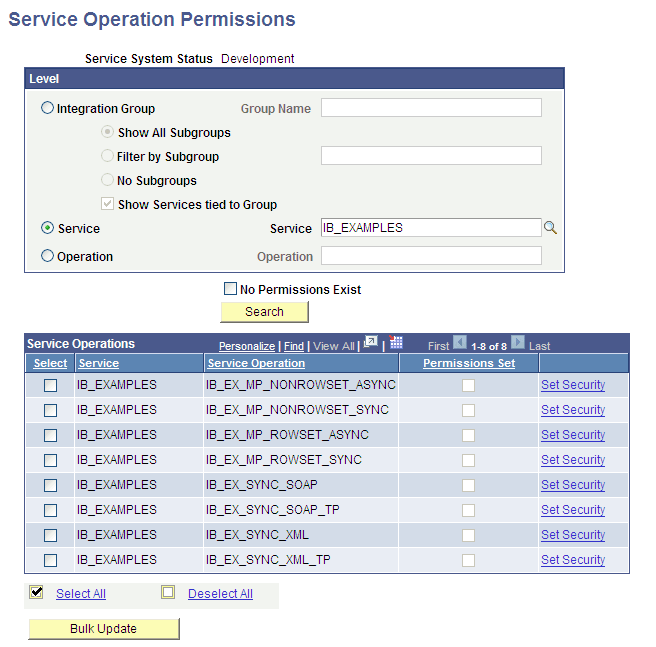Check the No Permissions Exist checkbox

click(230, 289)
